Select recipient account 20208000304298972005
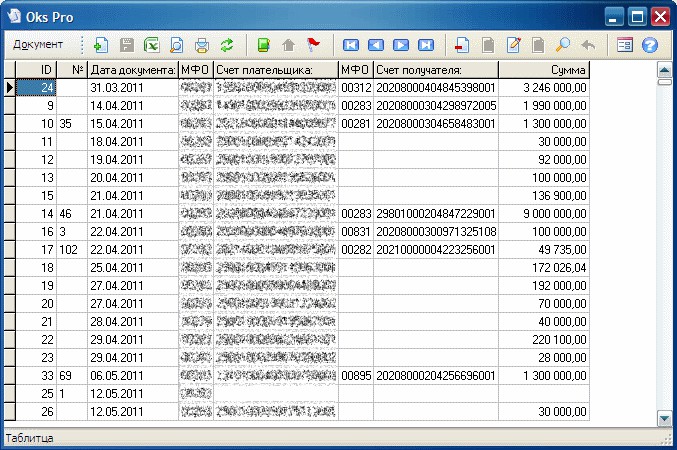Image resolution: width=677 pixels, height=450 pixels. [436, 106]
